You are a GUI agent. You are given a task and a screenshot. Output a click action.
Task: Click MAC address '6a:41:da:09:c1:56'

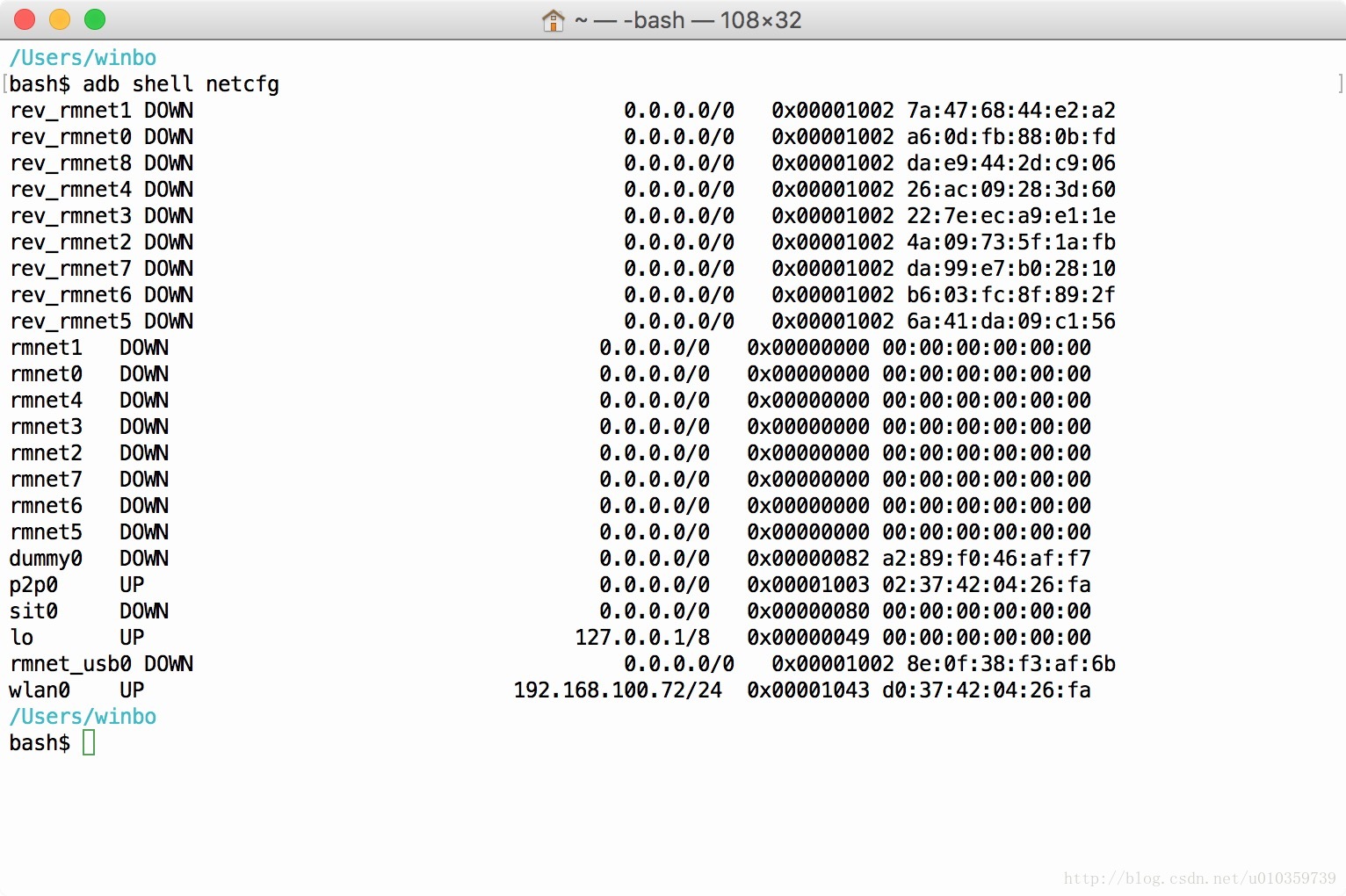1011,322
